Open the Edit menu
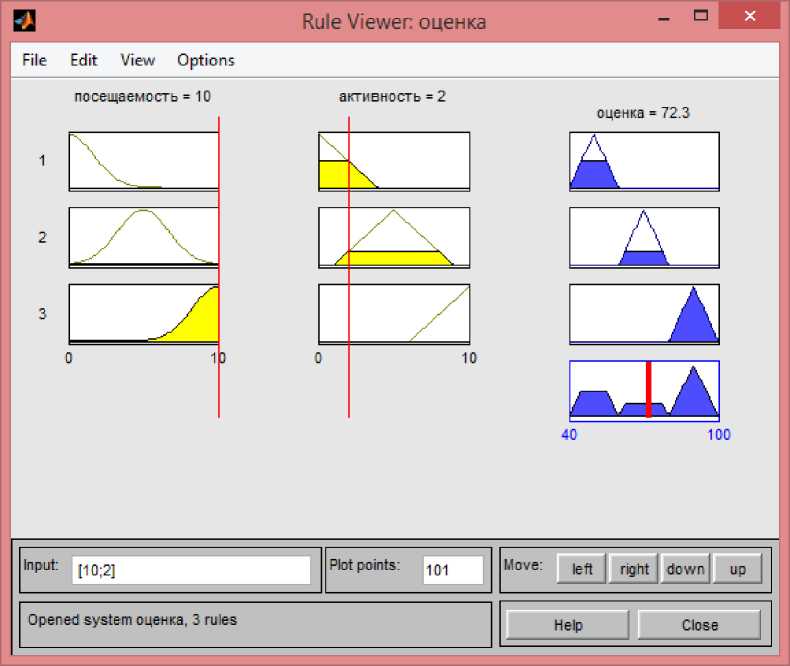The image size is (790, 666). pos(83,60)
